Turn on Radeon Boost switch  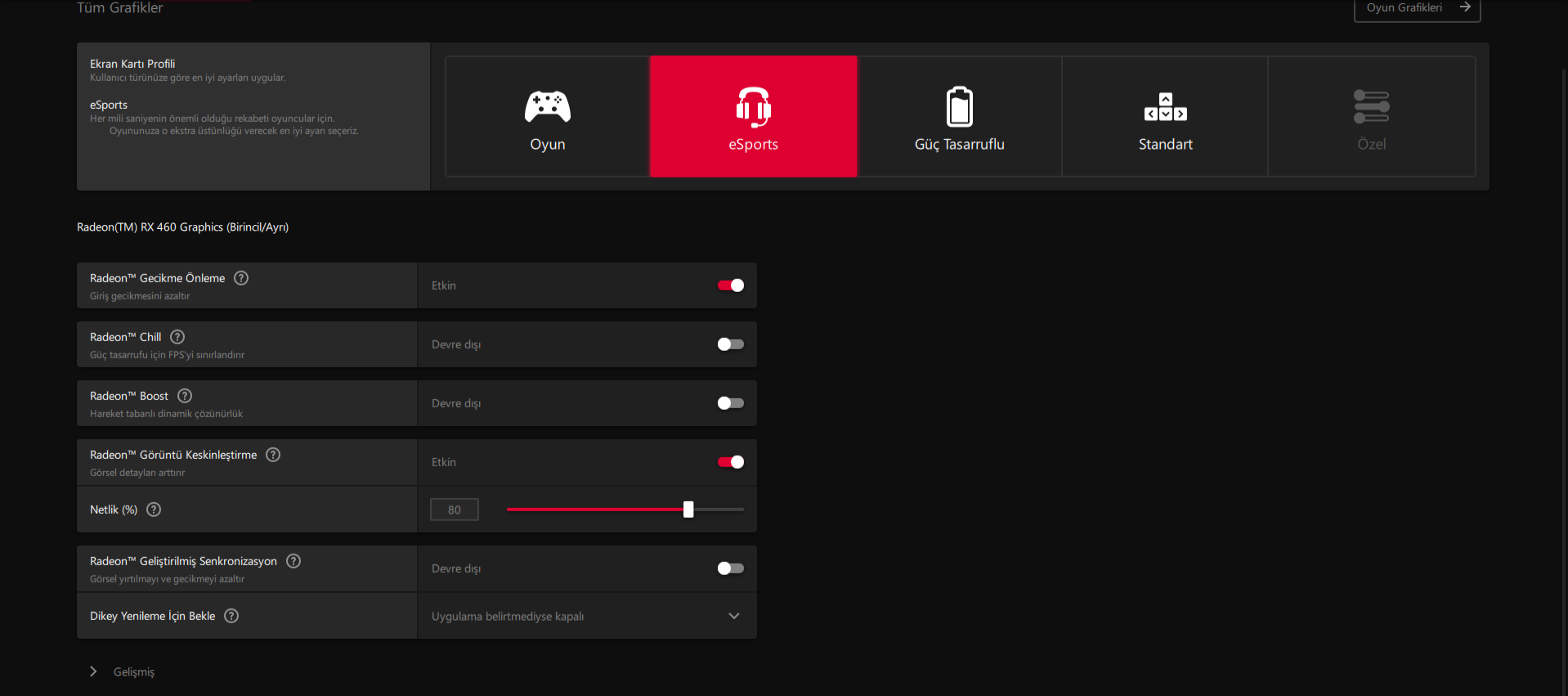[731, 403]
